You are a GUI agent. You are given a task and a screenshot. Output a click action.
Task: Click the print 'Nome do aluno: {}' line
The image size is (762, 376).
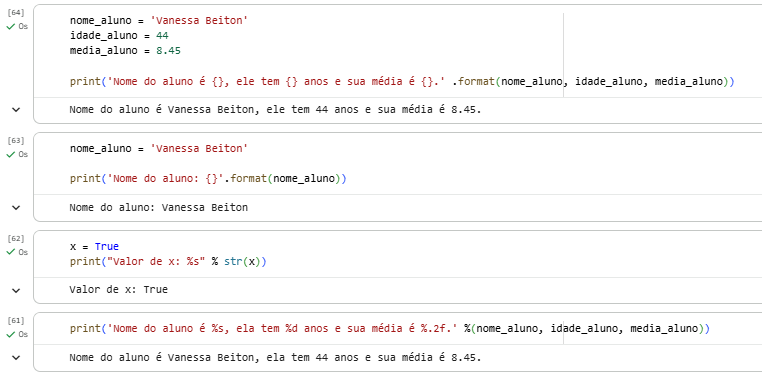(208, 179)
